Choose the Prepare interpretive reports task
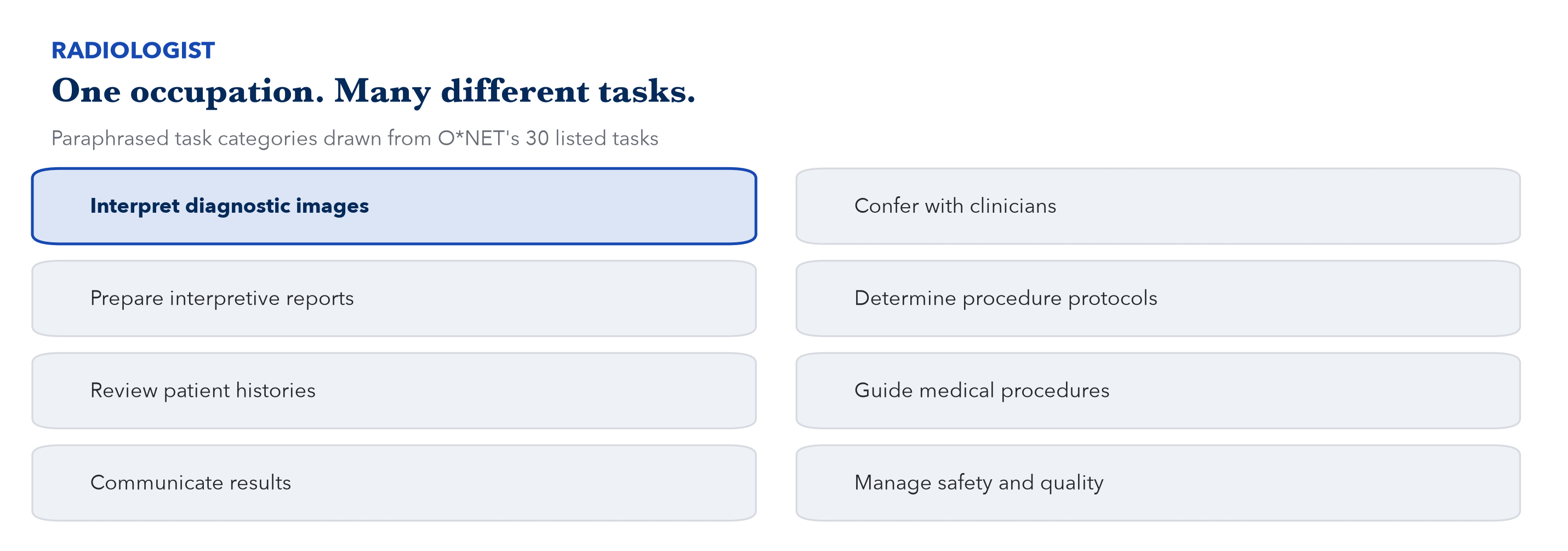The height and width of the screenshot is (551, 1568). click(x=394, y=298)
